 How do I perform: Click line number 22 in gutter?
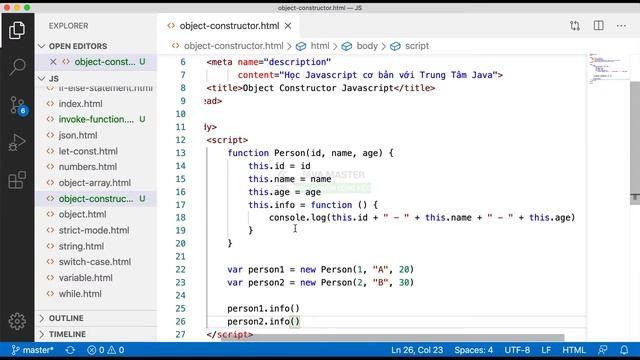pos(180,270)
